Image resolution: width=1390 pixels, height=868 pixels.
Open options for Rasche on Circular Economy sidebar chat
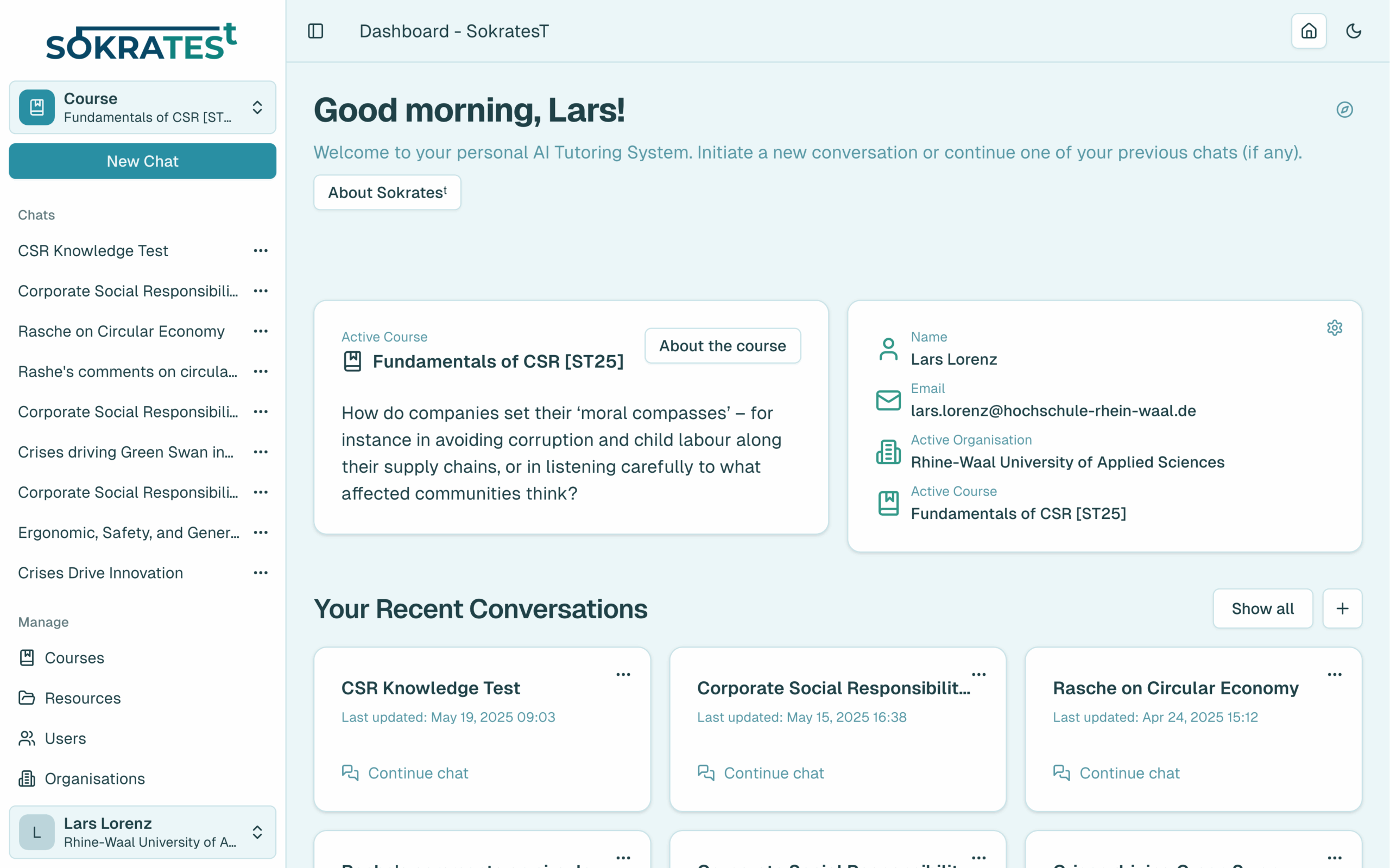coord(261,331)
